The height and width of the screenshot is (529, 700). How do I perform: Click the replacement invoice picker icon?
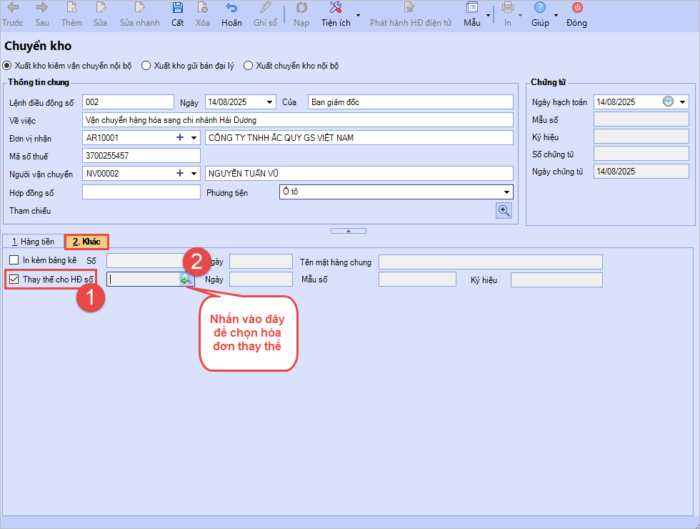pos(185,280)
